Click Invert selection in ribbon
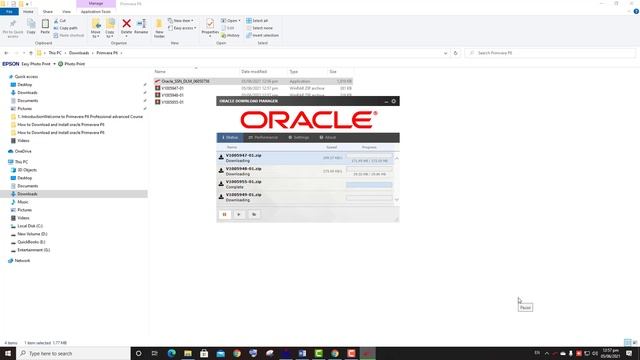 pos(262,35)
